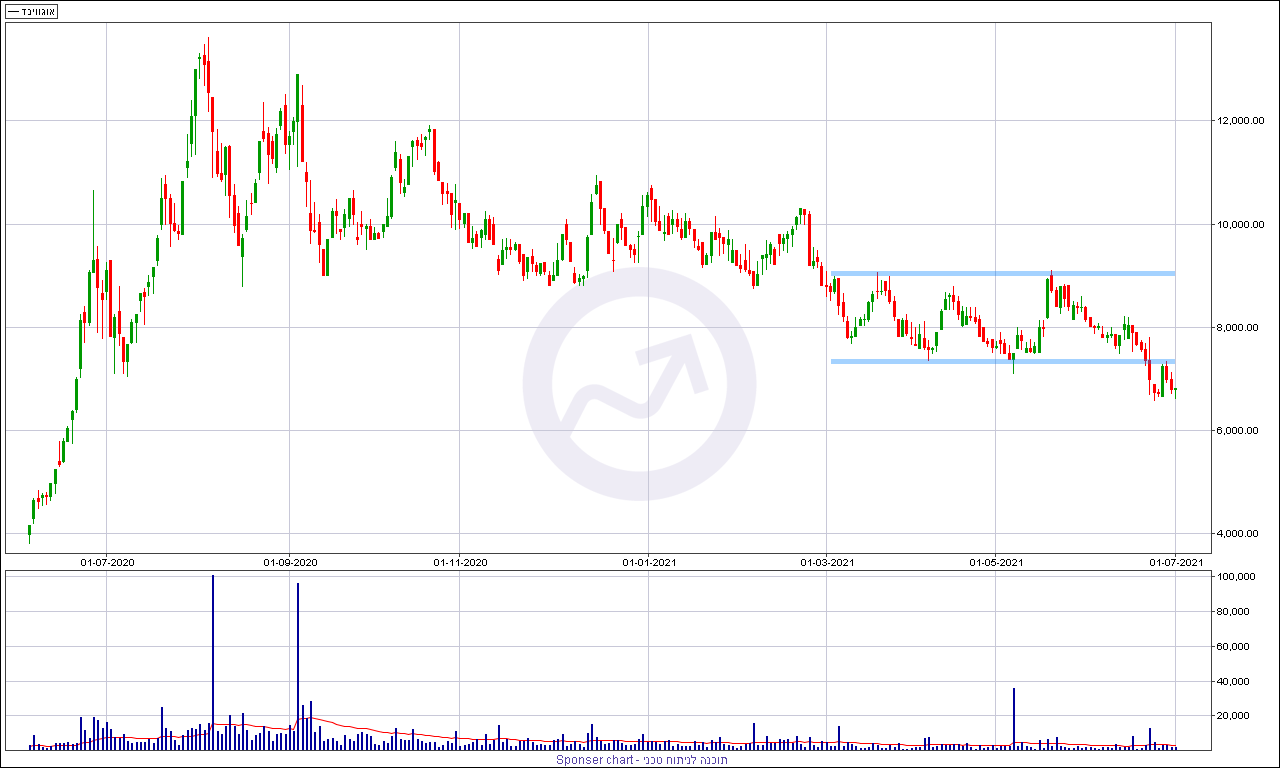The height and width of the screenshot is (768, 1280).
Task: Click the Sponser arrow watermark logo
Action: click(x=639, y=384)
